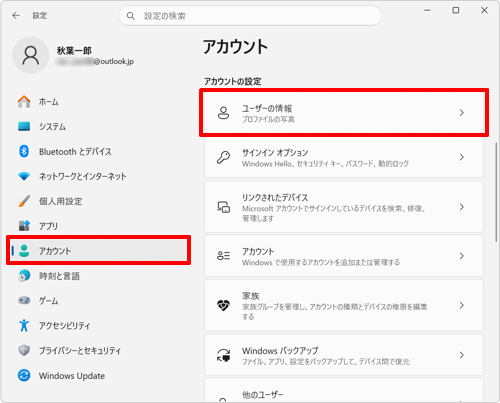Expand Windows バックアップ chevron
Screen dimensions: 500x403
click(x=462, y=355)
